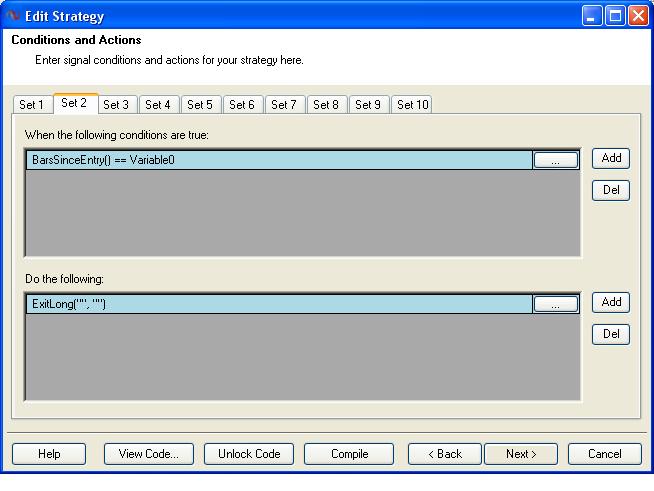Add a new action

coord(611,302)
